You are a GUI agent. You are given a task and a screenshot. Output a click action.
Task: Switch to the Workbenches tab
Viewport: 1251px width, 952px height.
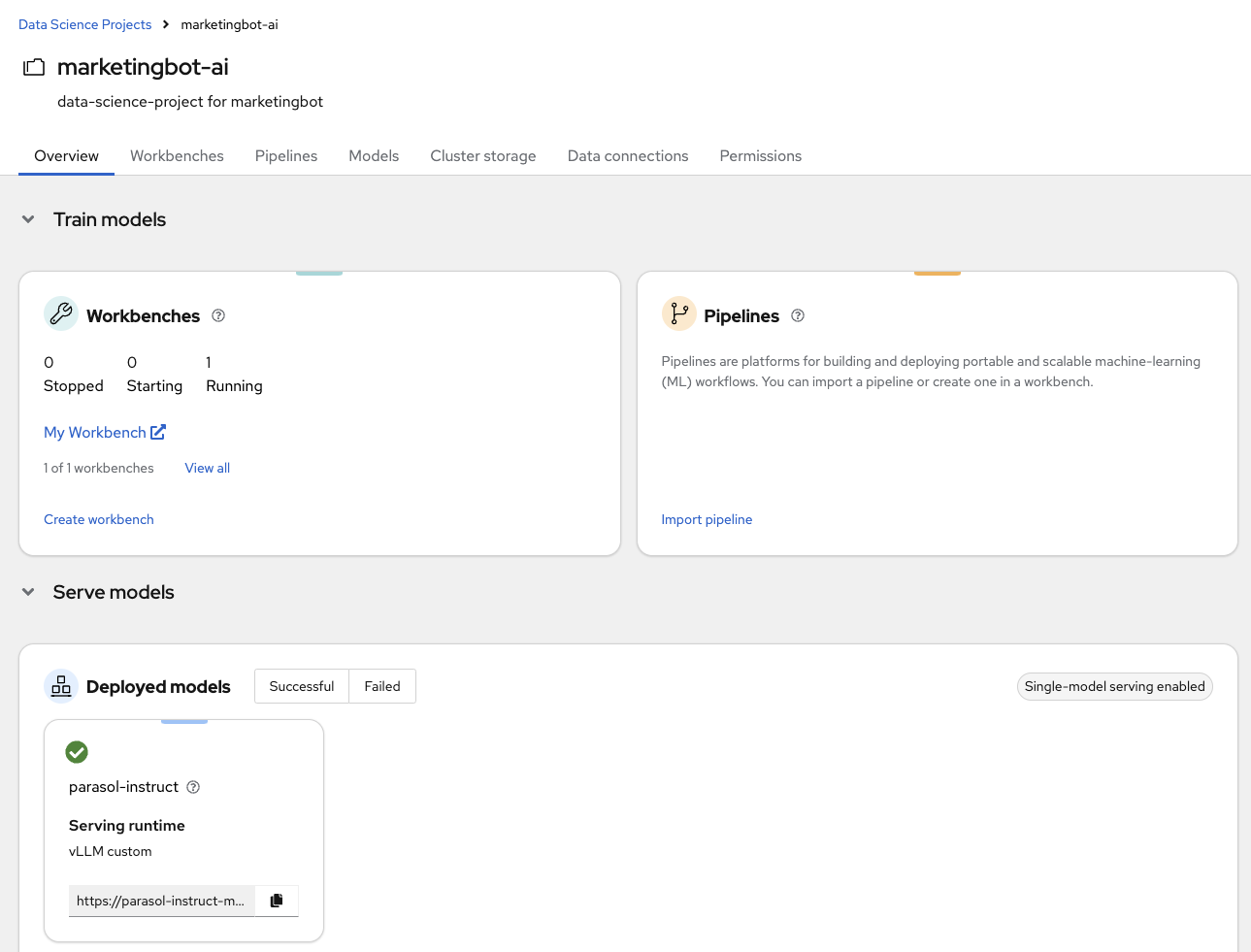tap(177, 156)
